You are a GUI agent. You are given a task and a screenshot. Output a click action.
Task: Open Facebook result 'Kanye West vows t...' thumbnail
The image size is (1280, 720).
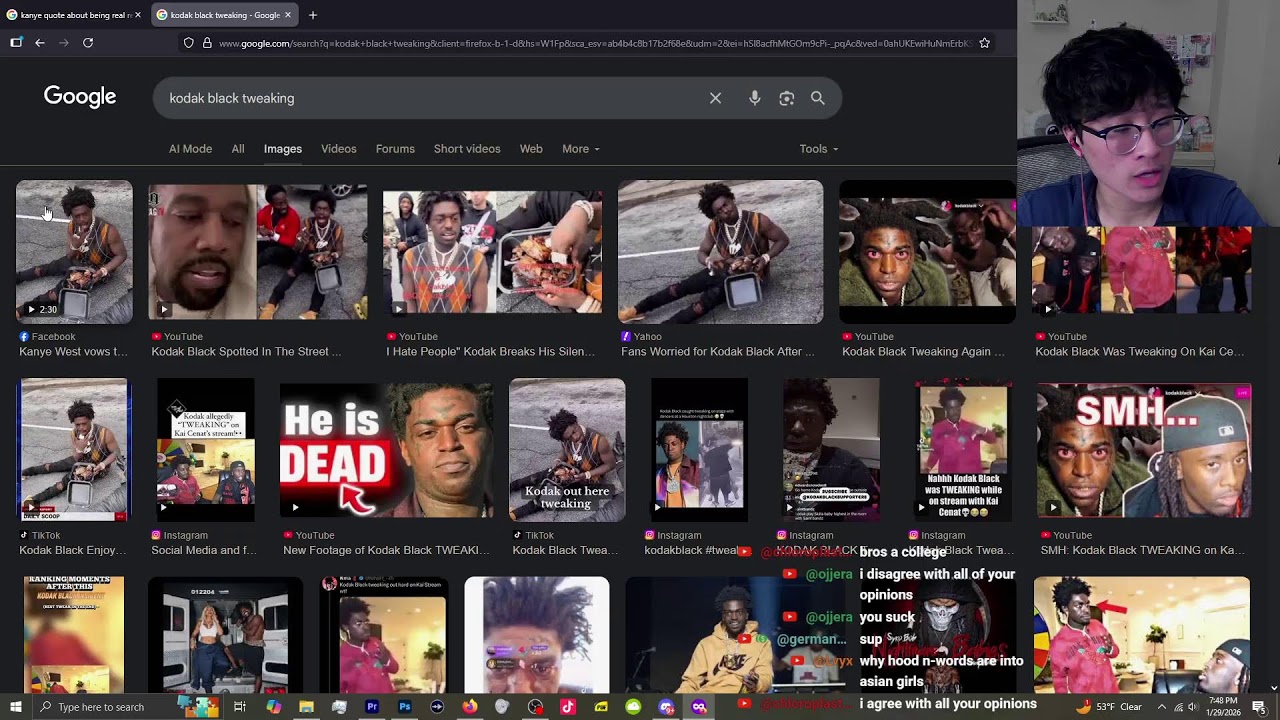click(x=74, y=252)
